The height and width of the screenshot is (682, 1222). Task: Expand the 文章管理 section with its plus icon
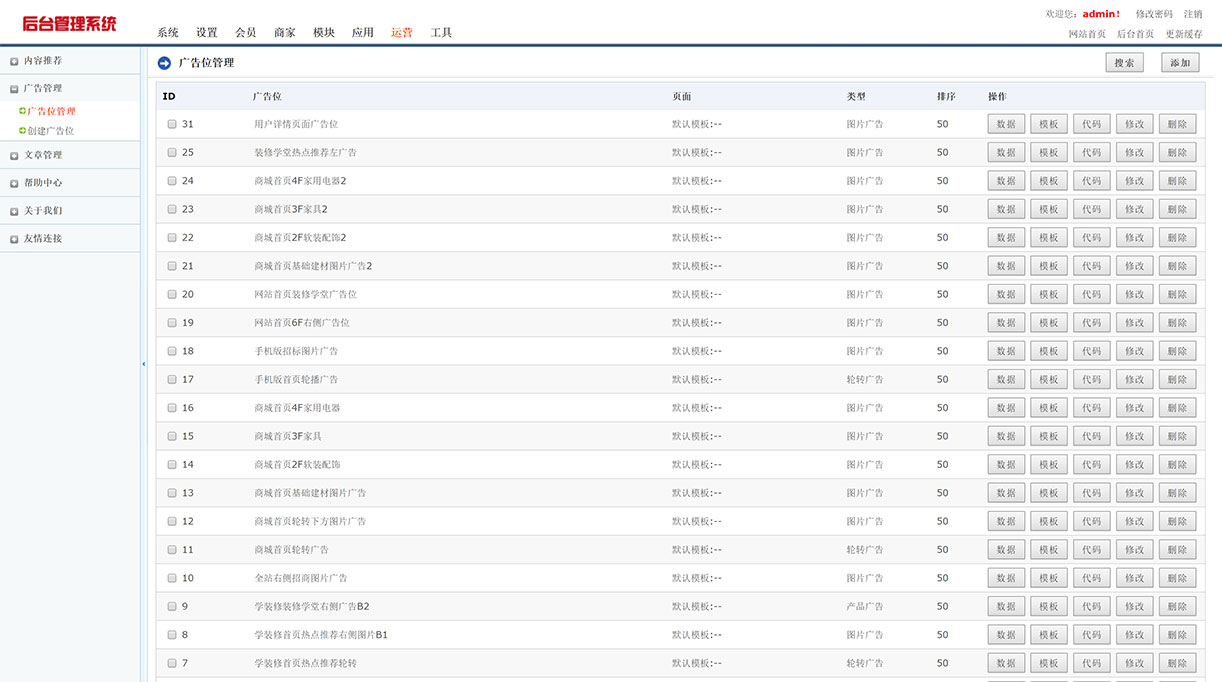pyautogui.click(x=12, y=154)
